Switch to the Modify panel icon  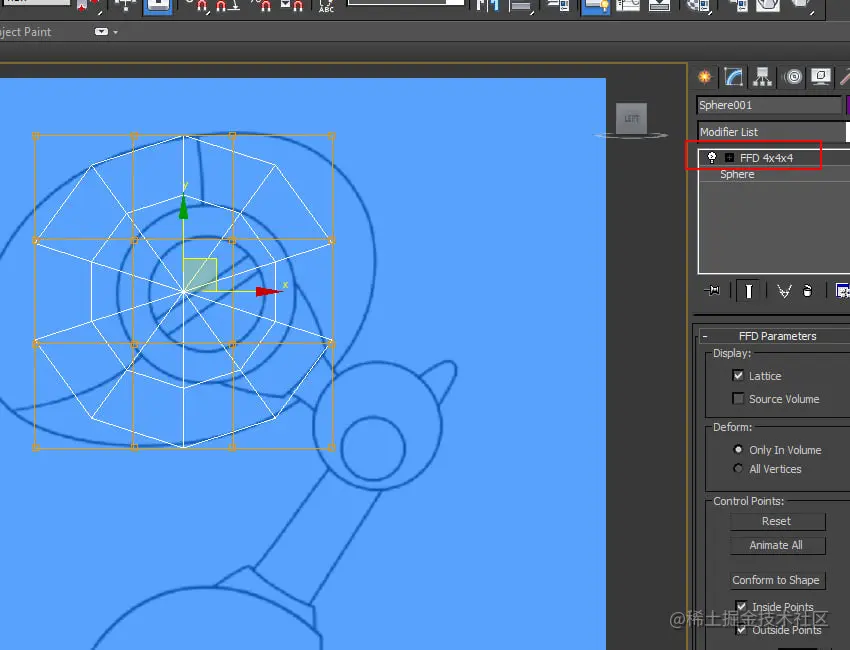[x=733, y=77]
